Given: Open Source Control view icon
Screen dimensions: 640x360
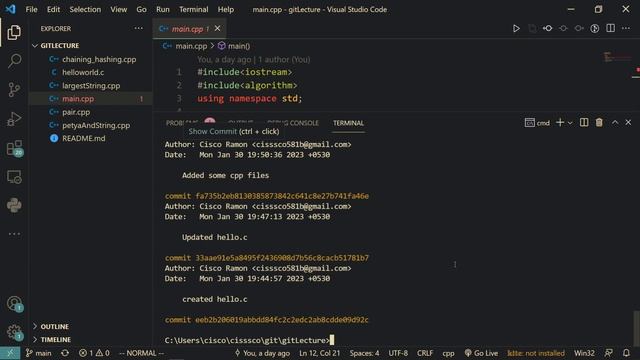Looking at the screenshot, I should tap(14, 90).
